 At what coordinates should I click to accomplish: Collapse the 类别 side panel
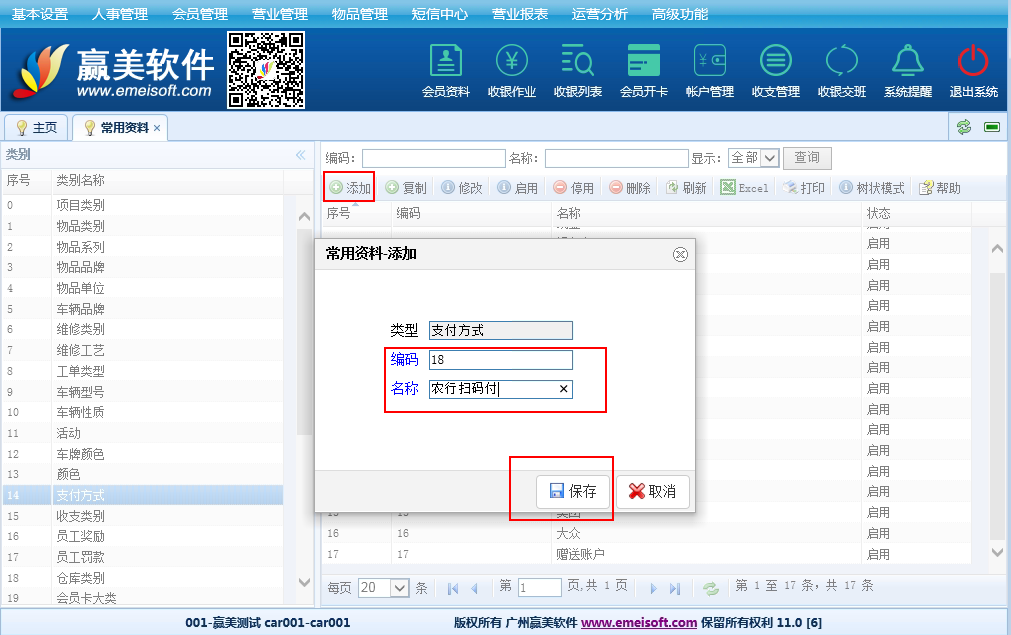point(300,155)
